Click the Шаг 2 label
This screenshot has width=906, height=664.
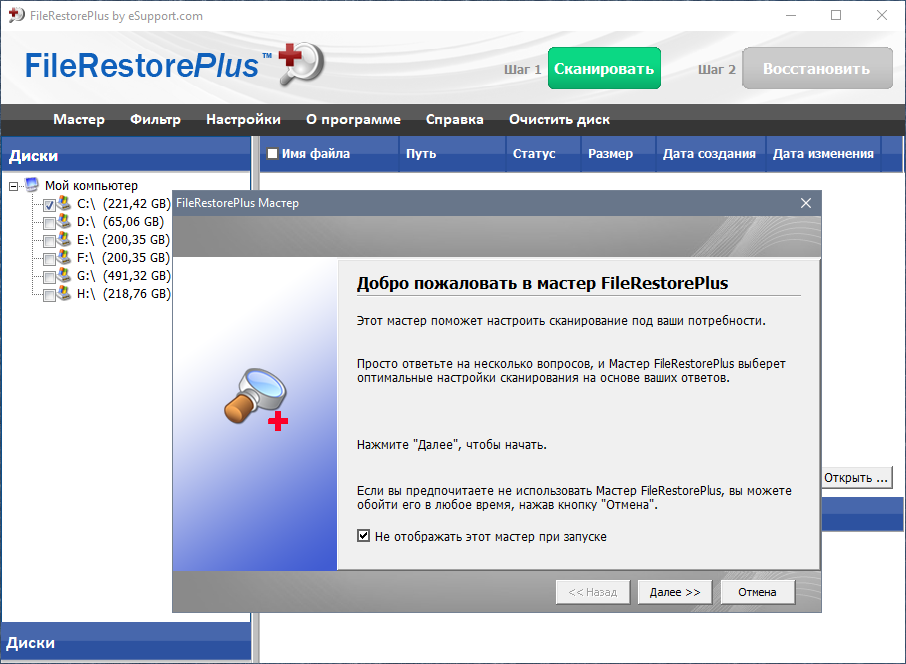716,69
